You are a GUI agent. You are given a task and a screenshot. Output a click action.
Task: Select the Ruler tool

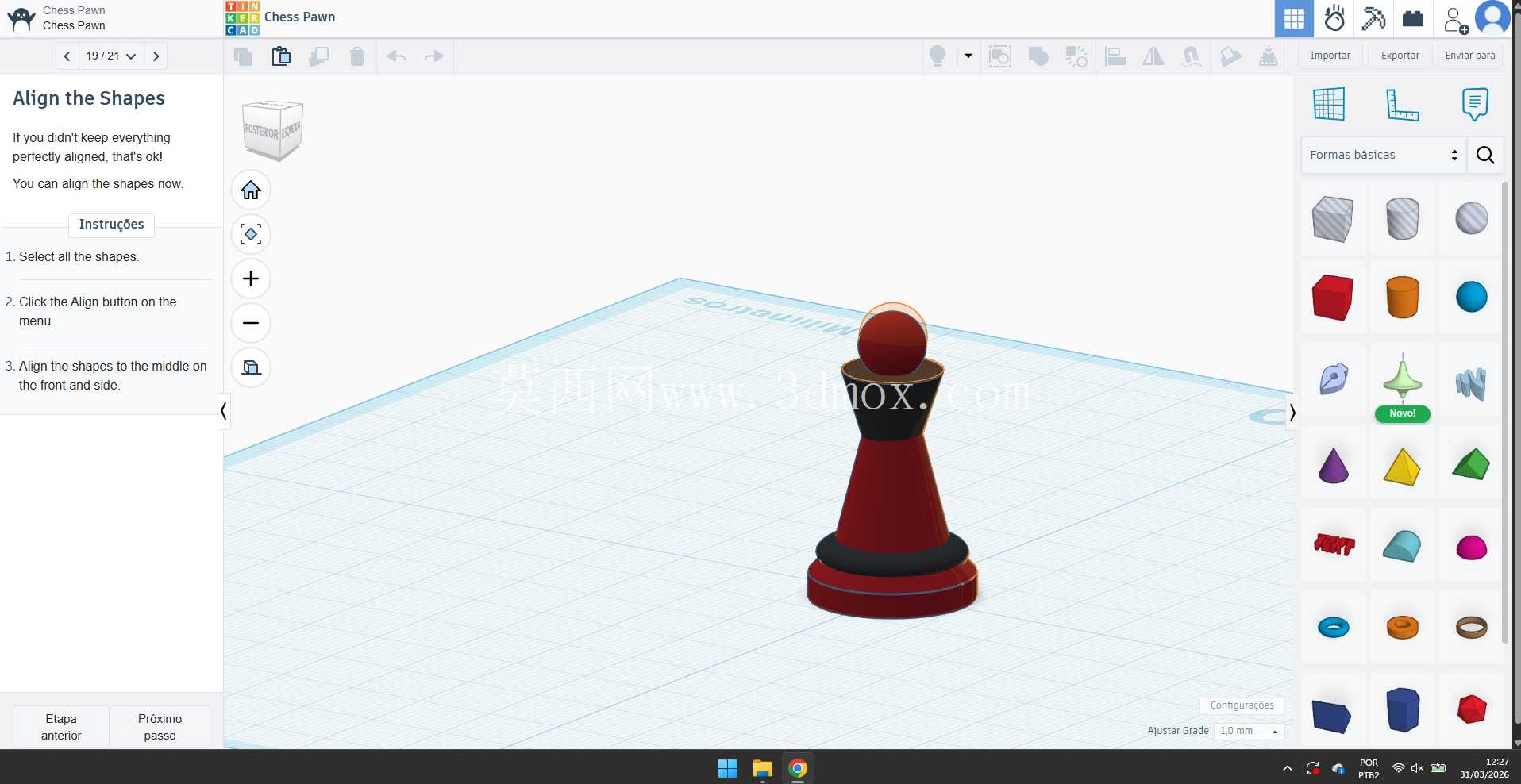pos(1402,104)
